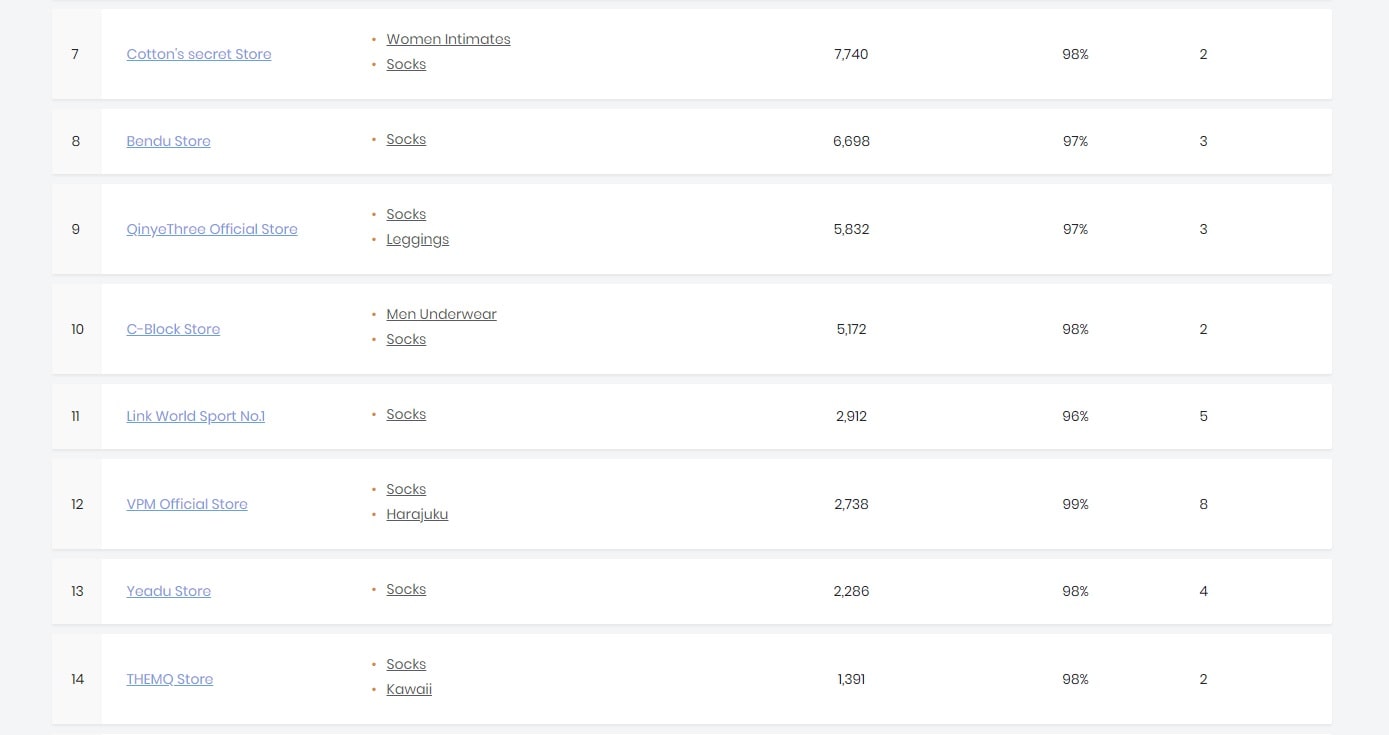Click Socks category for Link World Sport
1389x735 pixels.
pos(406,414)
